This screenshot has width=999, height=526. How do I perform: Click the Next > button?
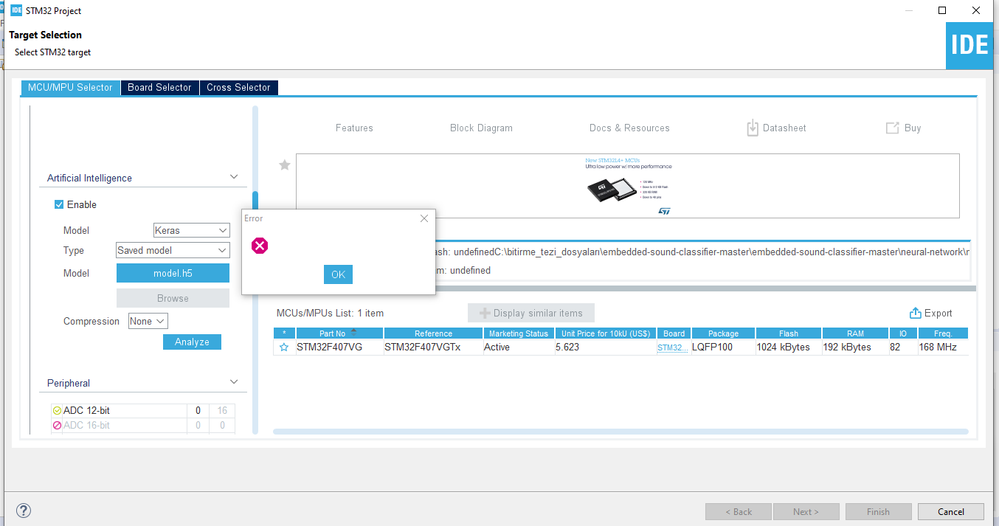(x=806, y=511)
